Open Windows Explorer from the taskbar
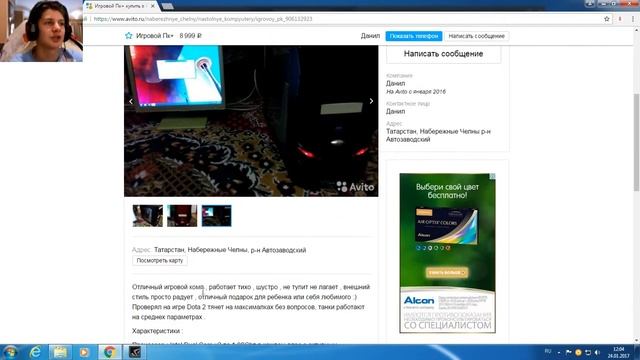 (60, 352)
